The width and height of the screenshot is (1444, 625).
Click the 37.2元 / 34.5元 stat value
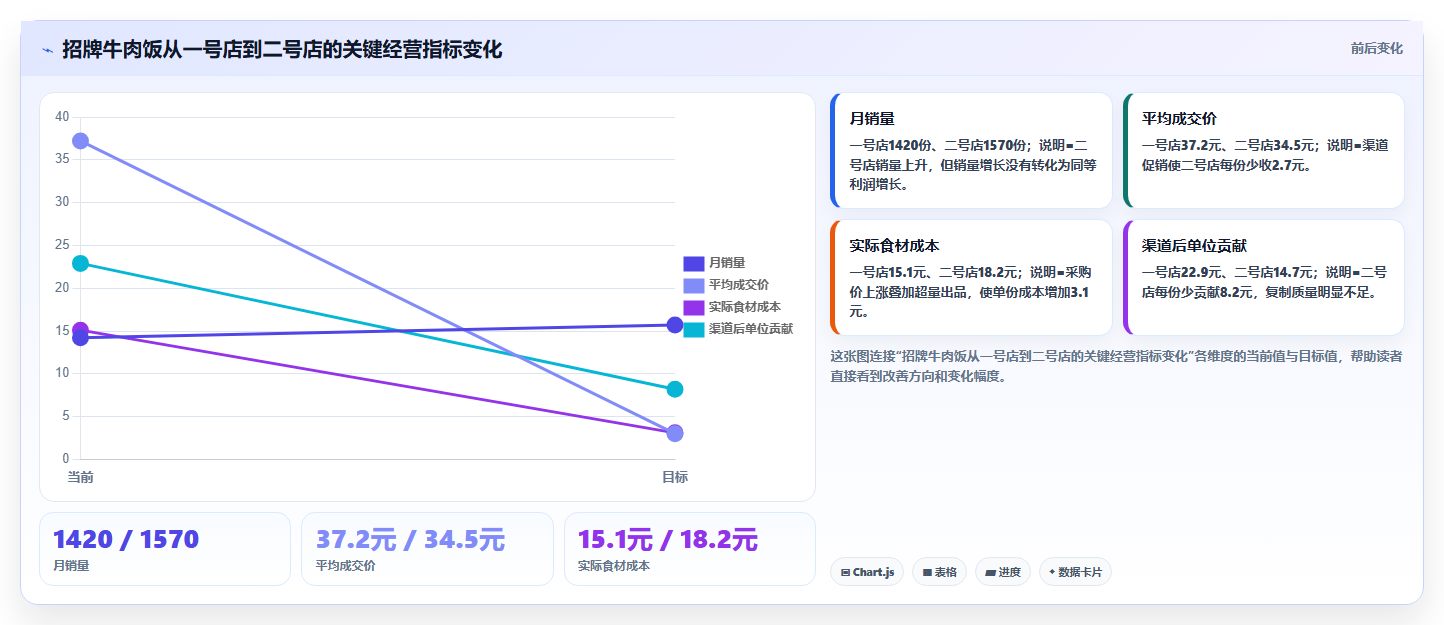[410, 540]
